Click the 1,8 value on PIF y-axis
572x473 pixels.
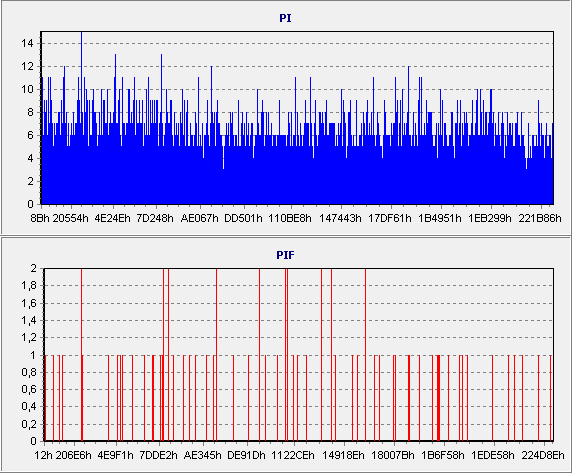(29, 286)
